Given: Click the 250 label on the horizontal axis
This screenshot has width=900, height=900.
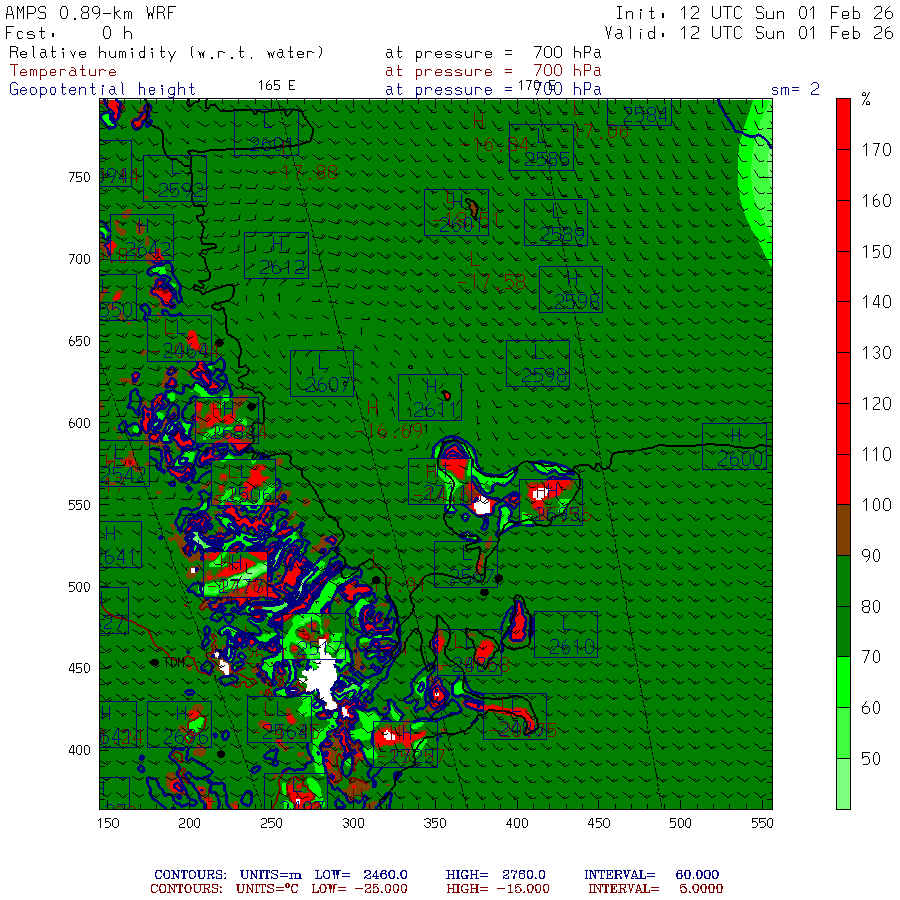Looking at the screenshot, I should coord(271,823).
